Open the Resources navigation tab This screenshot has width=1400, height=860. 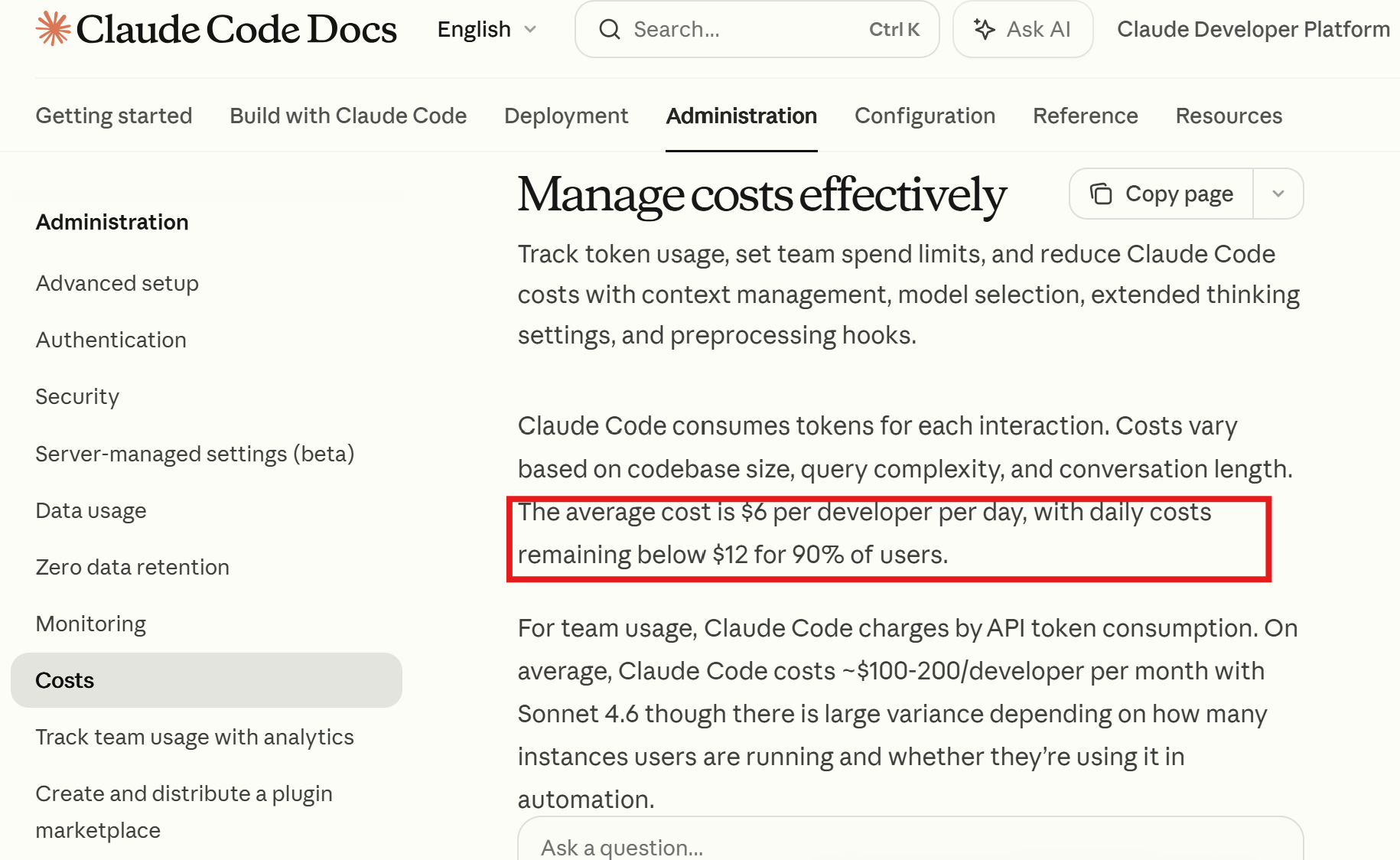[x=1228, y=116]
